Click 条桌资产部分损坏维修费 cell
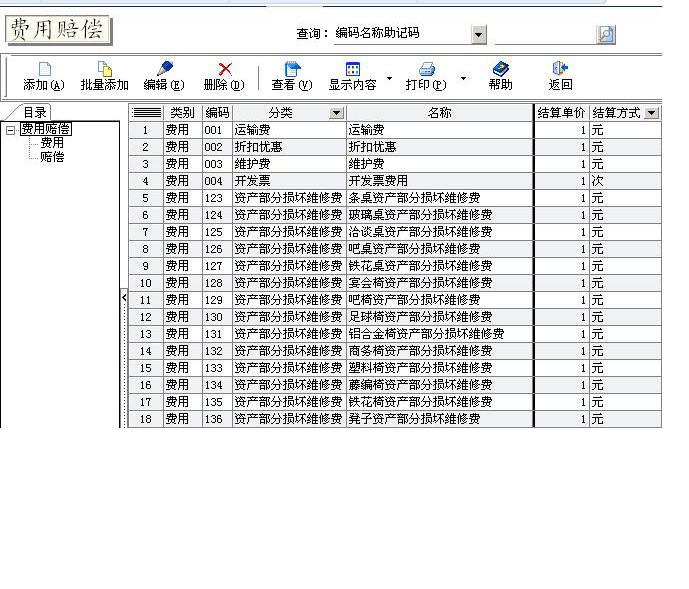 439,198
